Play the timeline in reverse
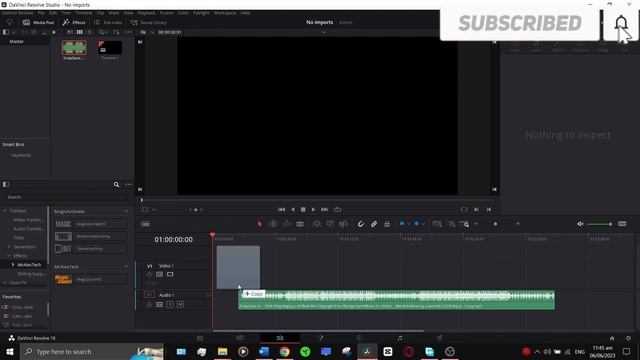 293,209
